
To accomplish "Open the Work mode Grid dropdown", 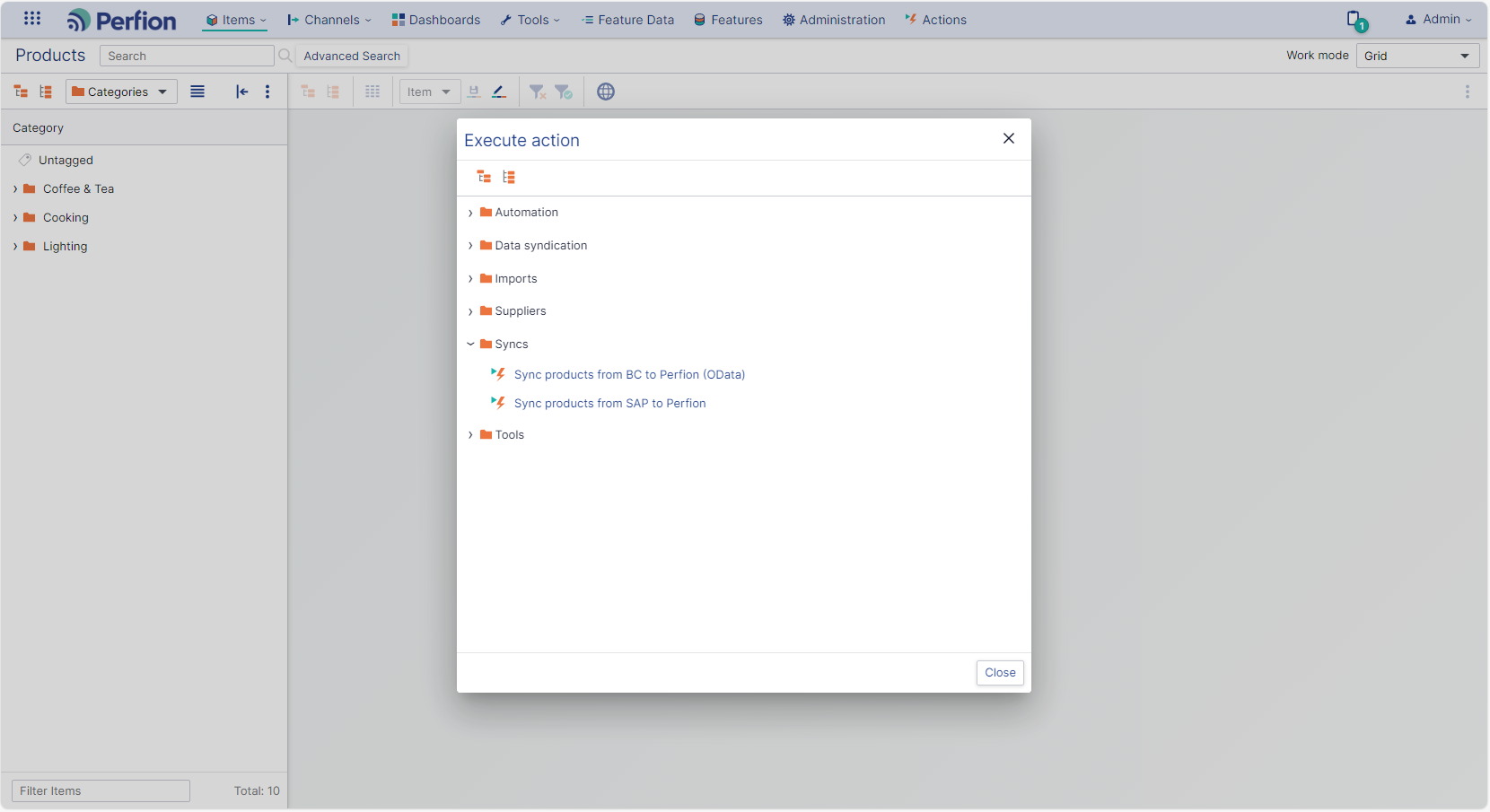I will click(x=1417, y=56).
